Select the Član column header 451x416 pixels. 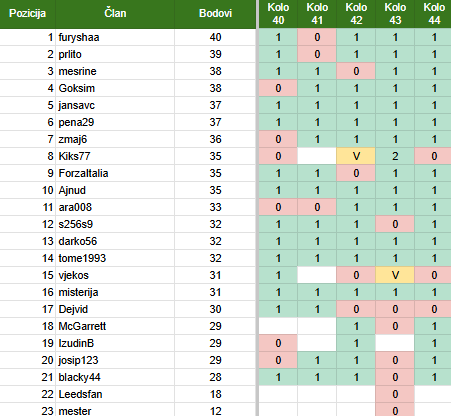115,14
